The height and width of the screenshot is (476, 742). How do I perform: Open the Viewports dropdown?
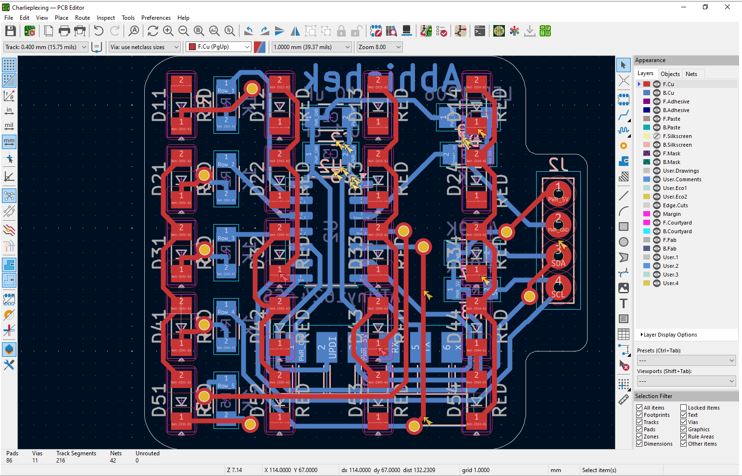pos(686,381)
